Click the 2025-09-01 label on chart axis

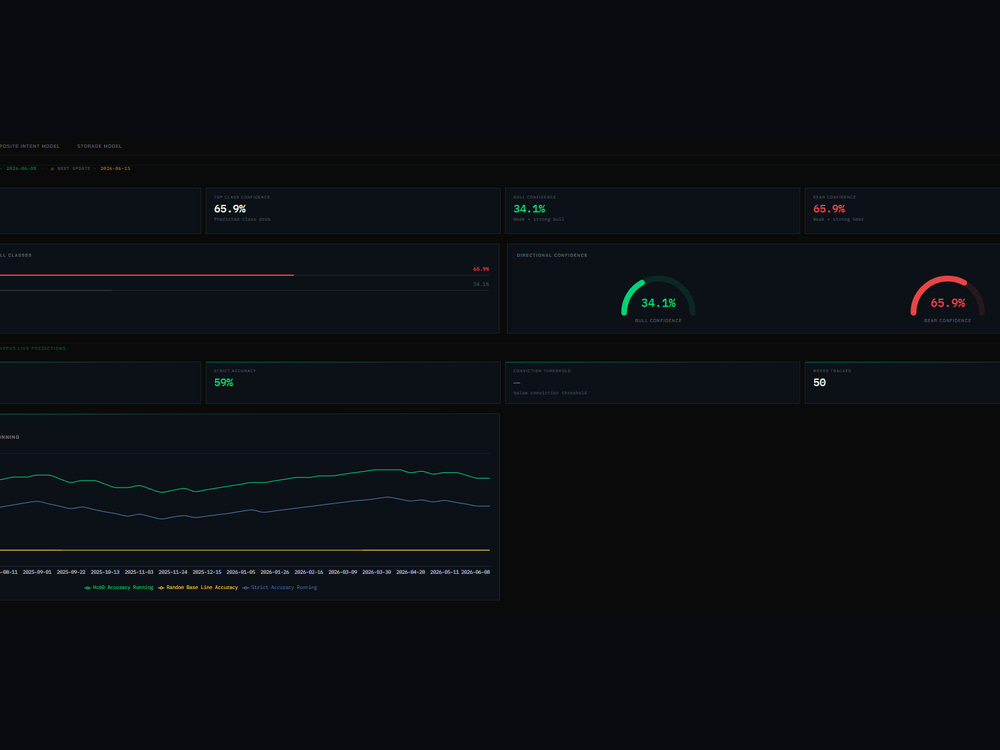point(37,572)
